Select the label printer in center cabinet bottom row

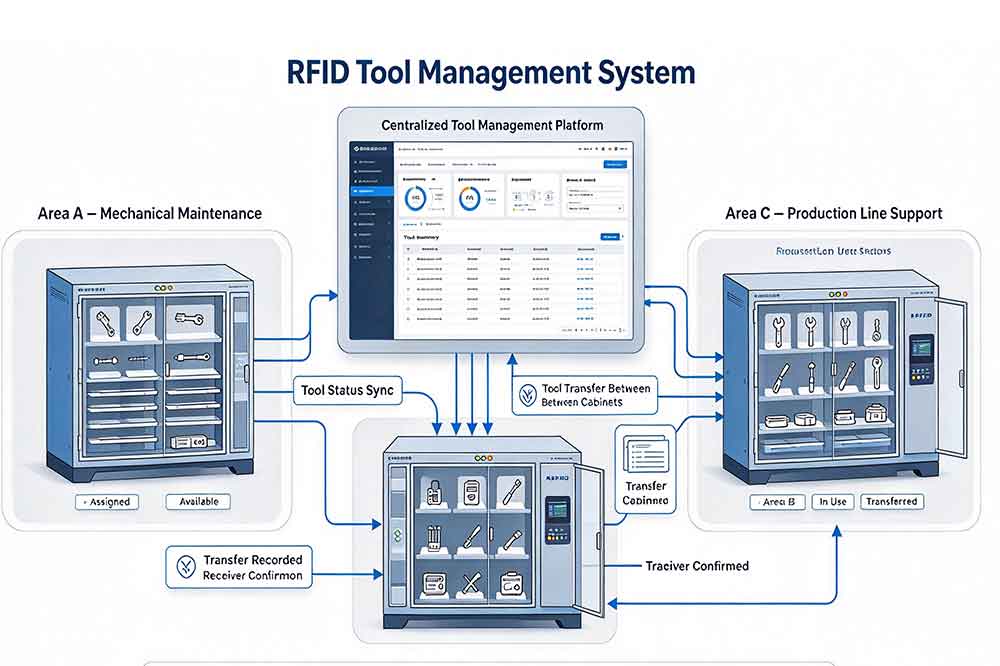(434, 584)
